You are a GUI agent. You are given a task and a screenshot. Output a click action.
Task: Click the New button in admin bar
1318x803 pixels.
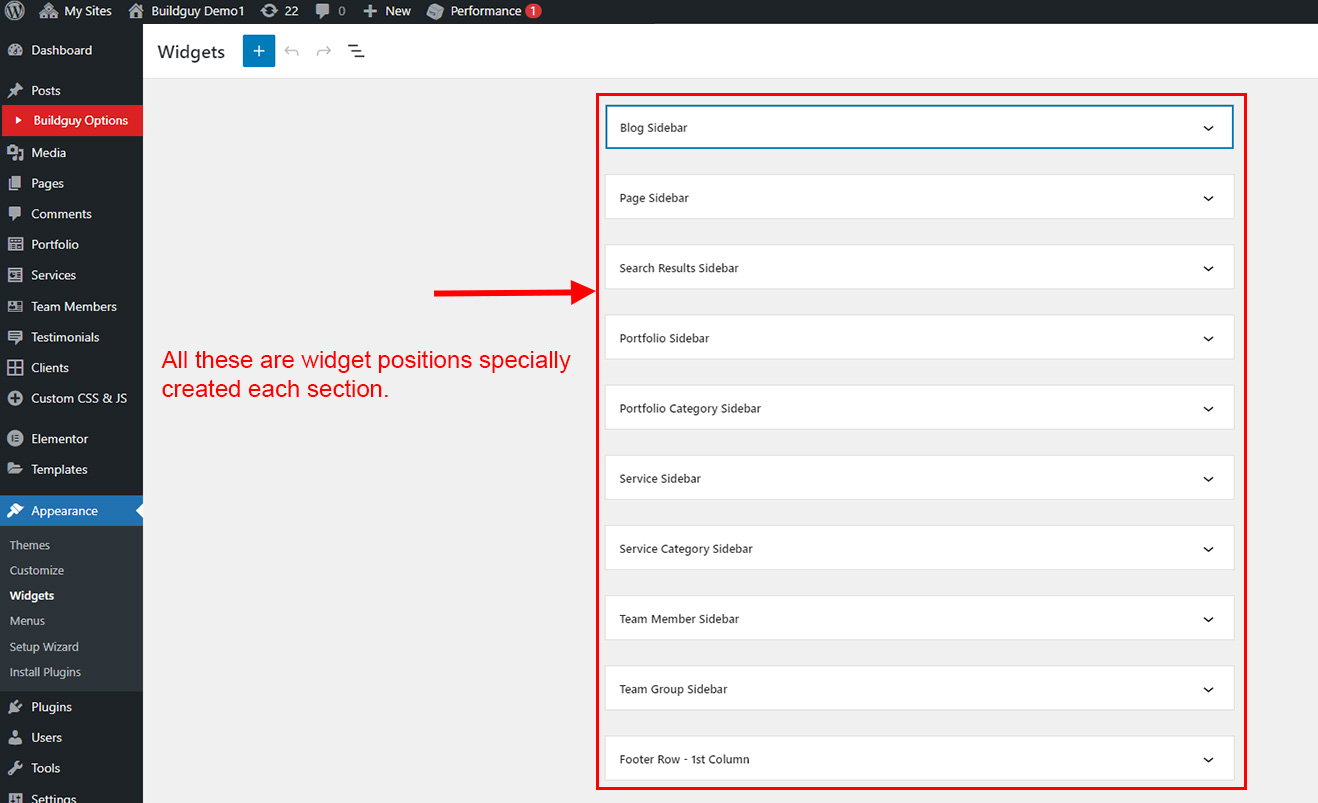pyautogui.click(x=387, y=11)
